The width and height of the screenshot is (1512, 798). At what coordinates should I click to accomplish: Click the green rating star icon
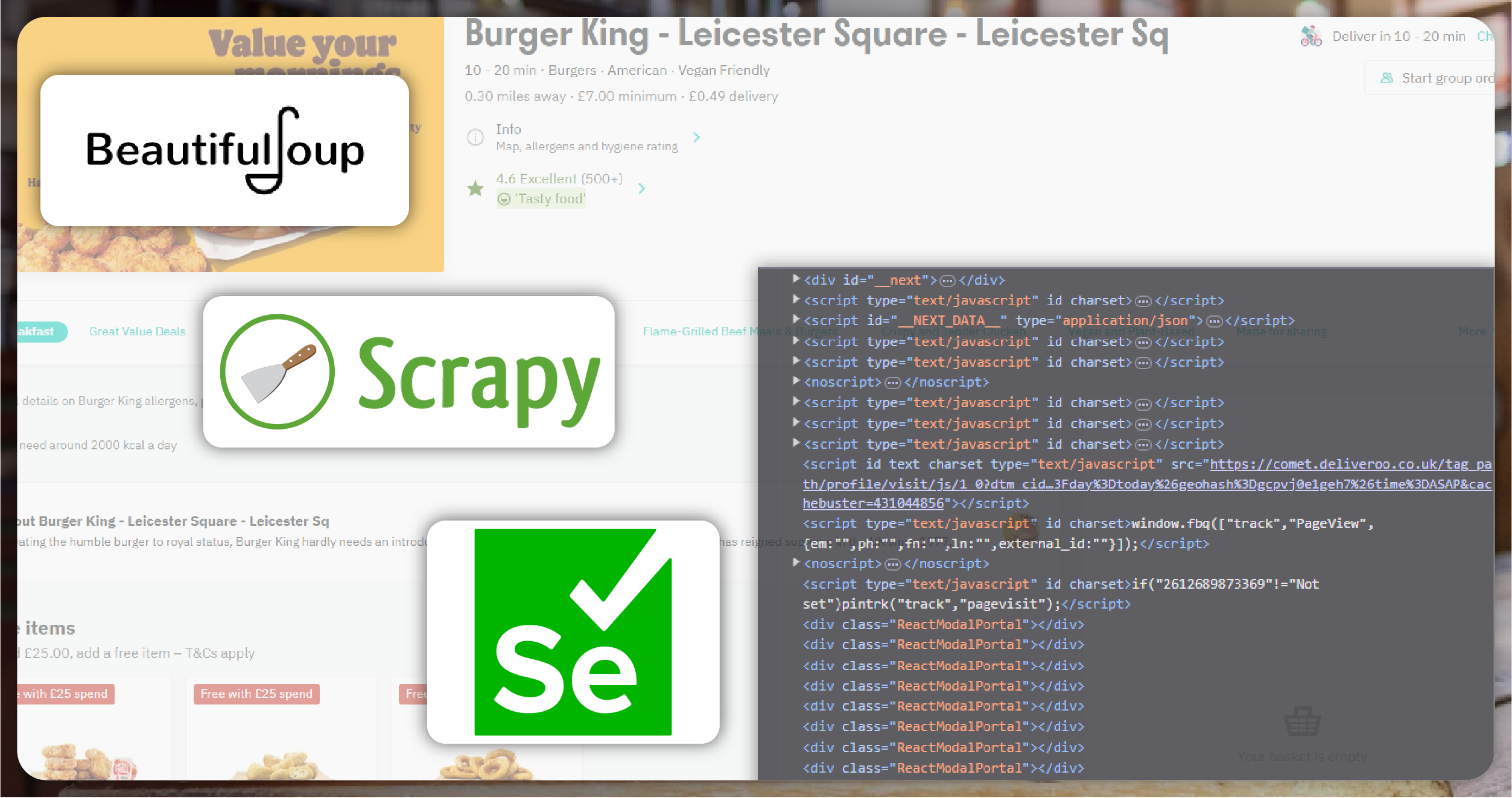pos(475,189)
